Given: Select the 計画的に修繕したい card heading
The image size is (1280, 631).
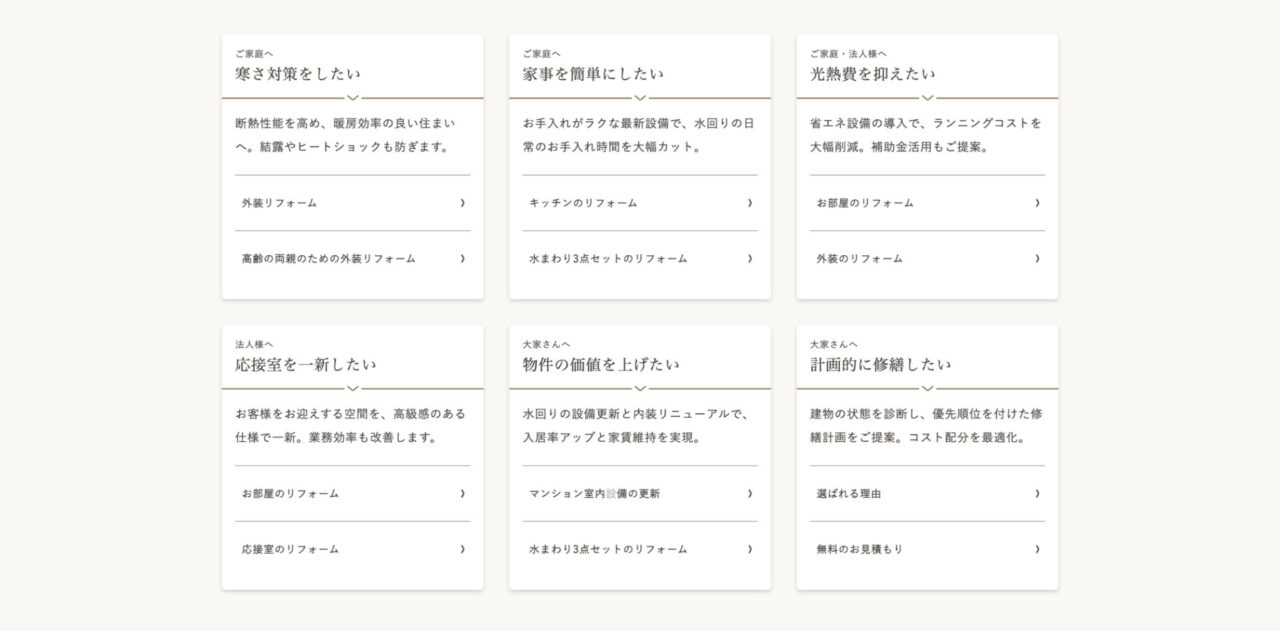Looking at the screenshot, I should (880, 365).
